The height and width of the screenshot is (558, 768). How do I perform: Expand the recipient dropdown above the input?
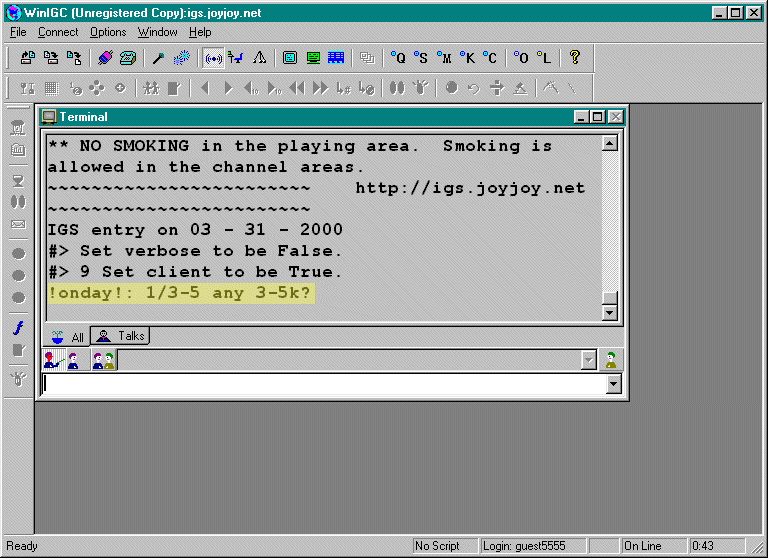(588, 361)
